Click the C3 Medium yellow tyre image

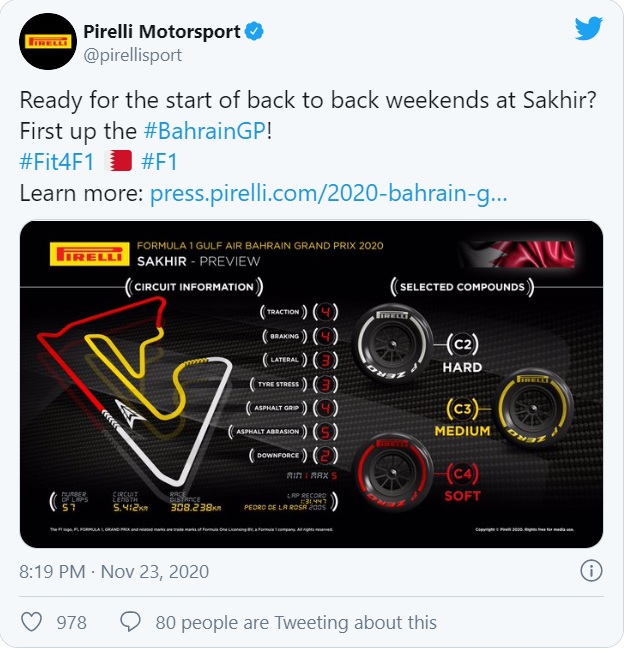tap(533, 408)
